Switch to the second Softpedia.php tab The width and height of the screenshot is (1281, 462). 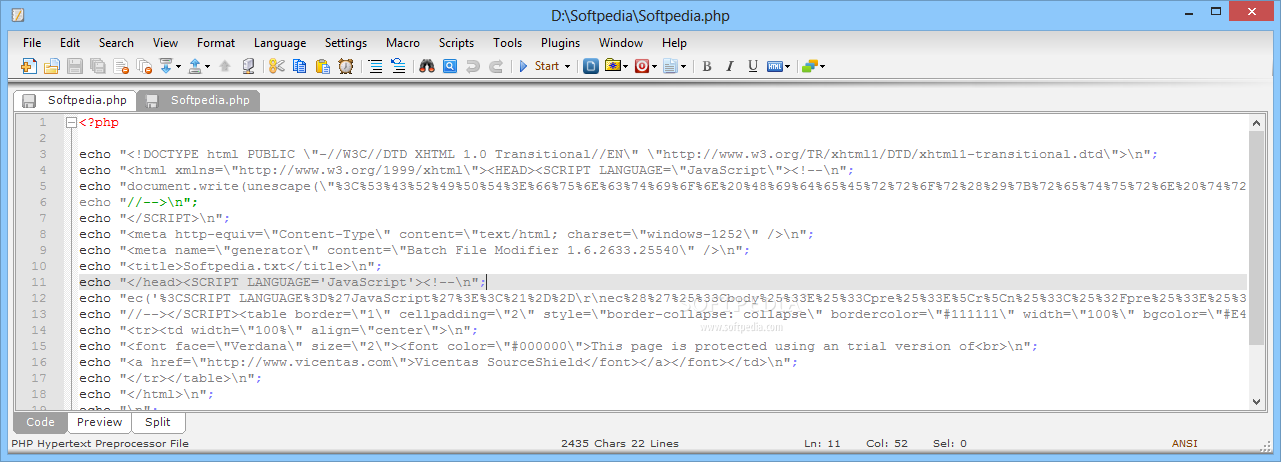coord(198,100)
